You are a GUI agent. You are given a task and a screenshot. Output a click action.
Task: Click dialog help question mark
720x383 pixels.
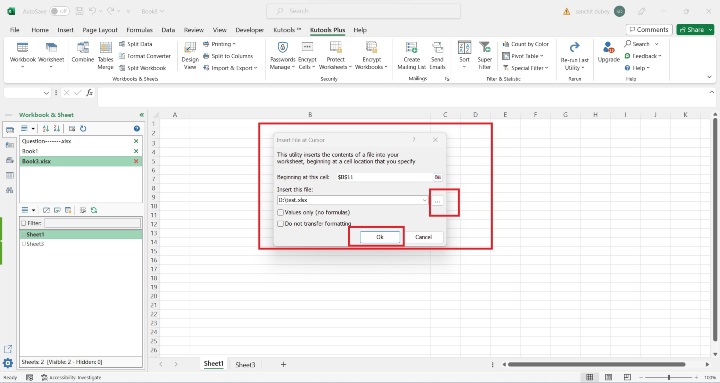pos(414,140)
